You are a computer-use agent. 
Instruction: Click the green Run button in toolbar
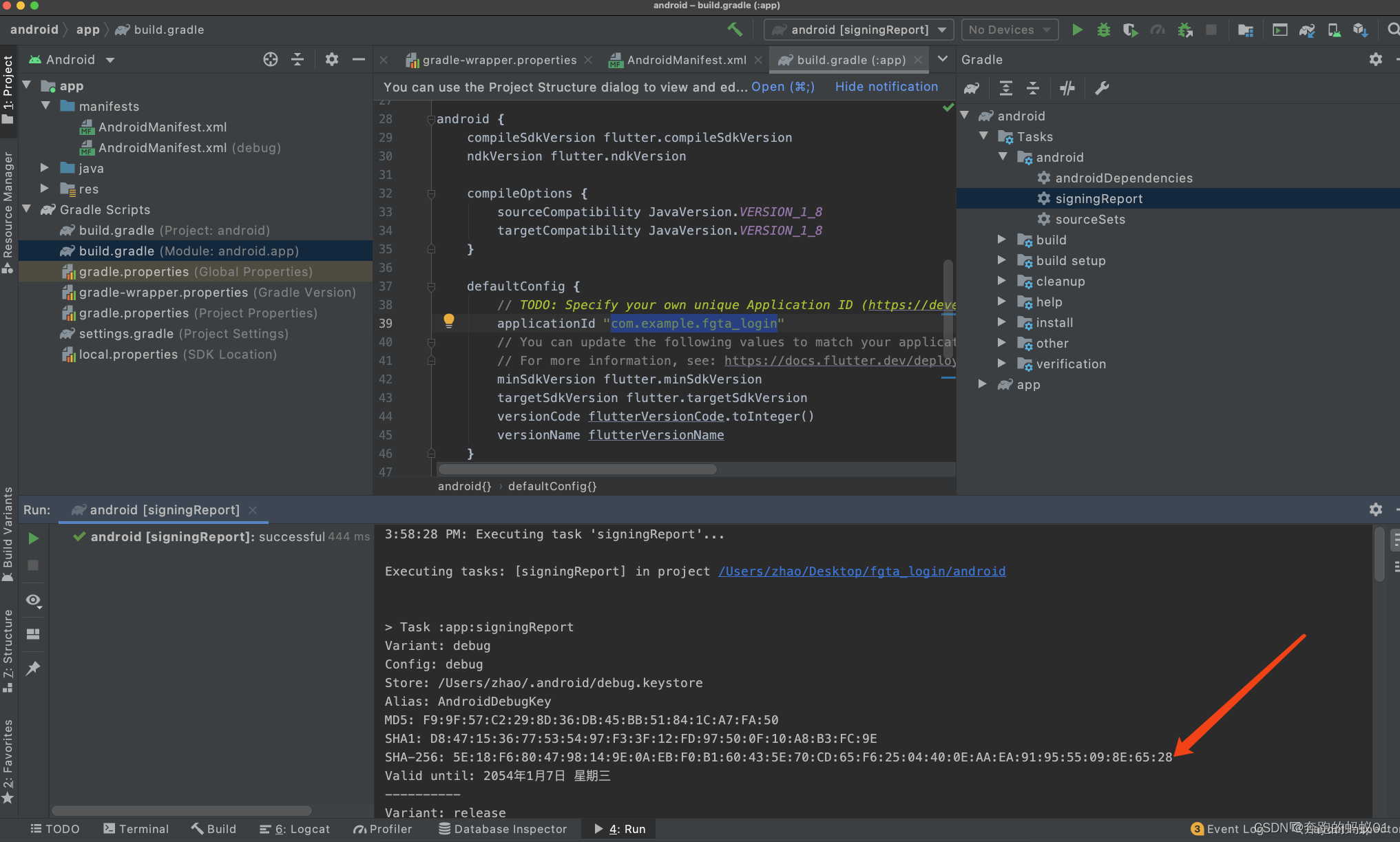[x=1077, y=30]
